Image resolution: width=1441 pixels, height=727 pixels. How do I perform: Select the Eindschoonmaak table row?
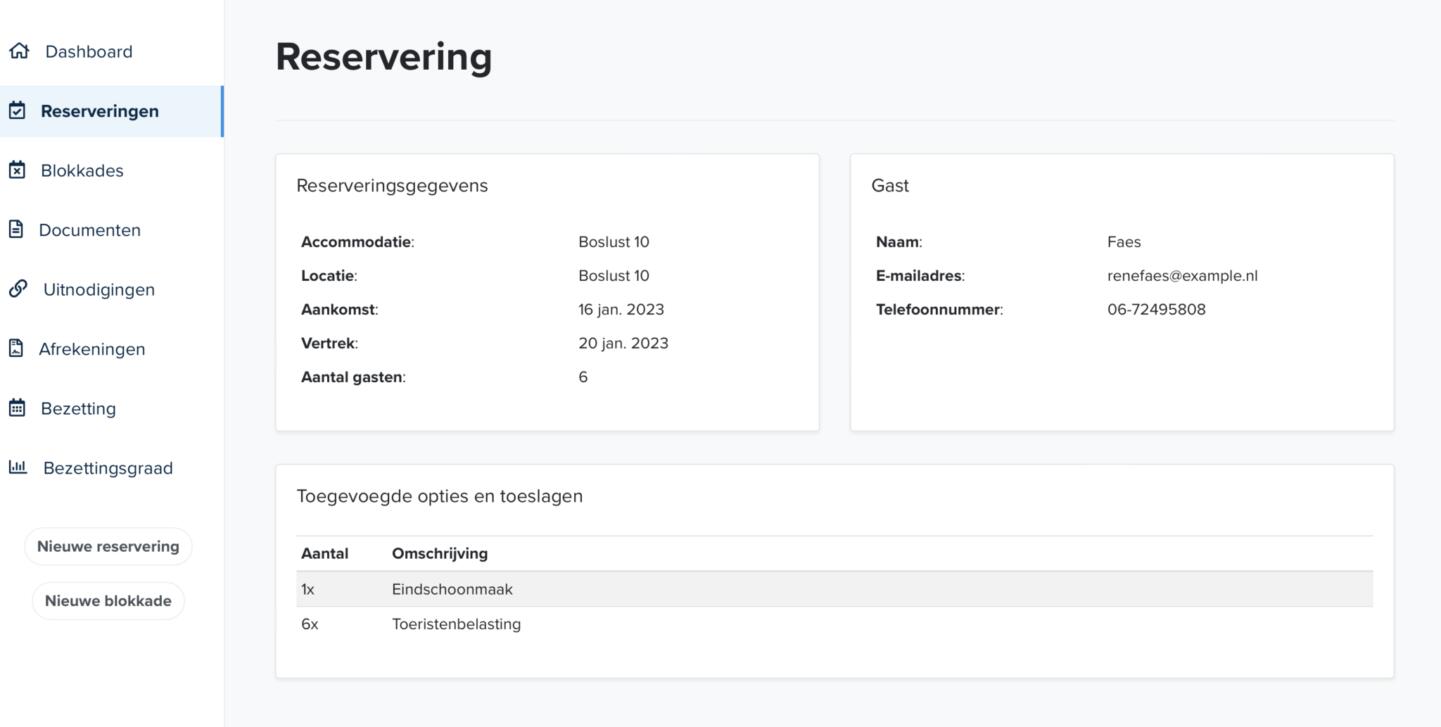(x=834, y=589)
